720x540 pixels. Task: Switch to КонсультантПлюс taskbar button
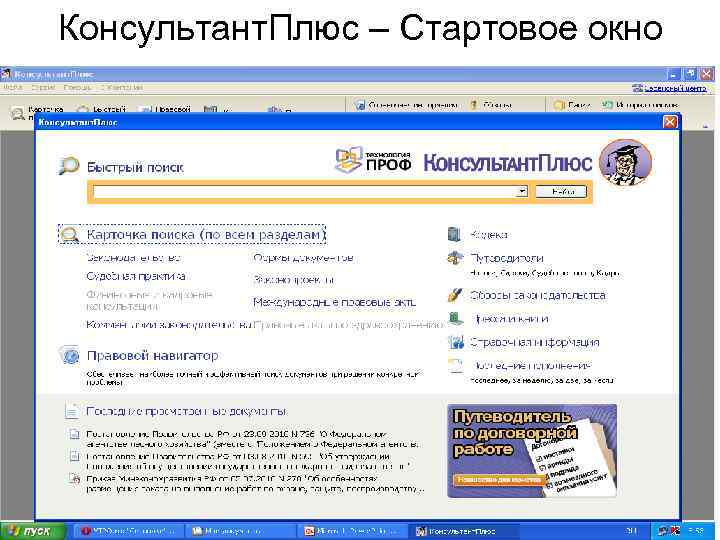(x=464, y=531)
